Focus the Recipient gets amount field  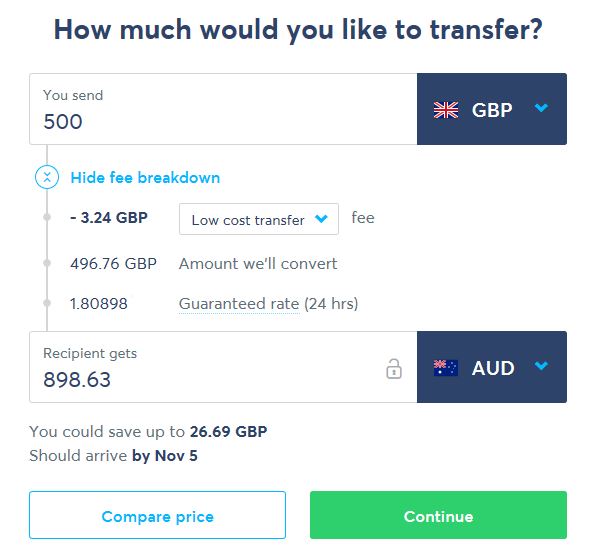tap(223, 367)
